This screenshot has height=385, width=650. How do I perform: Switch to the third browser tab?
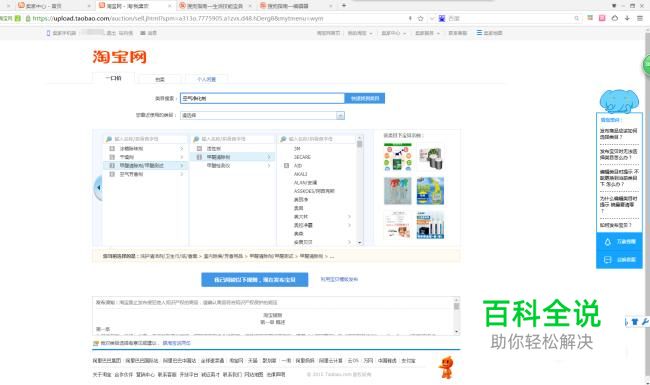[216, 6]
